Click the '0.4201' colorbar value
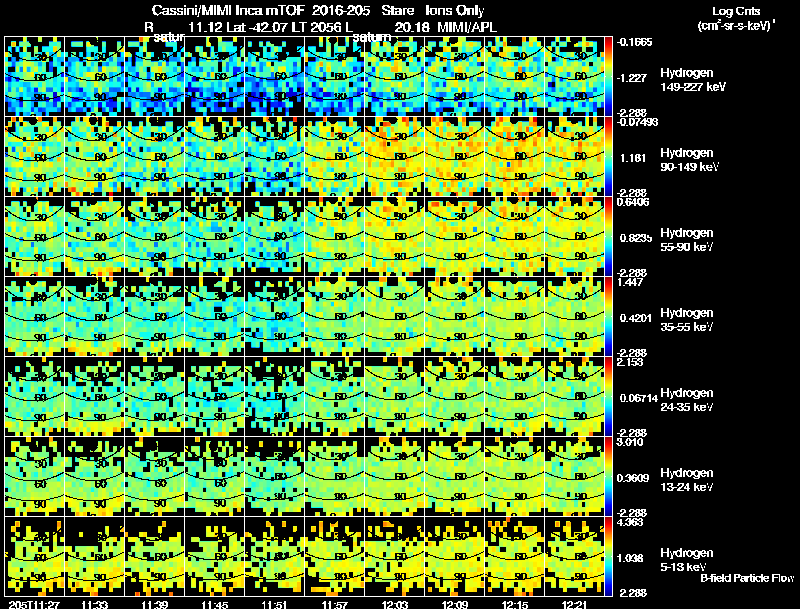 [x=636, y=318]
